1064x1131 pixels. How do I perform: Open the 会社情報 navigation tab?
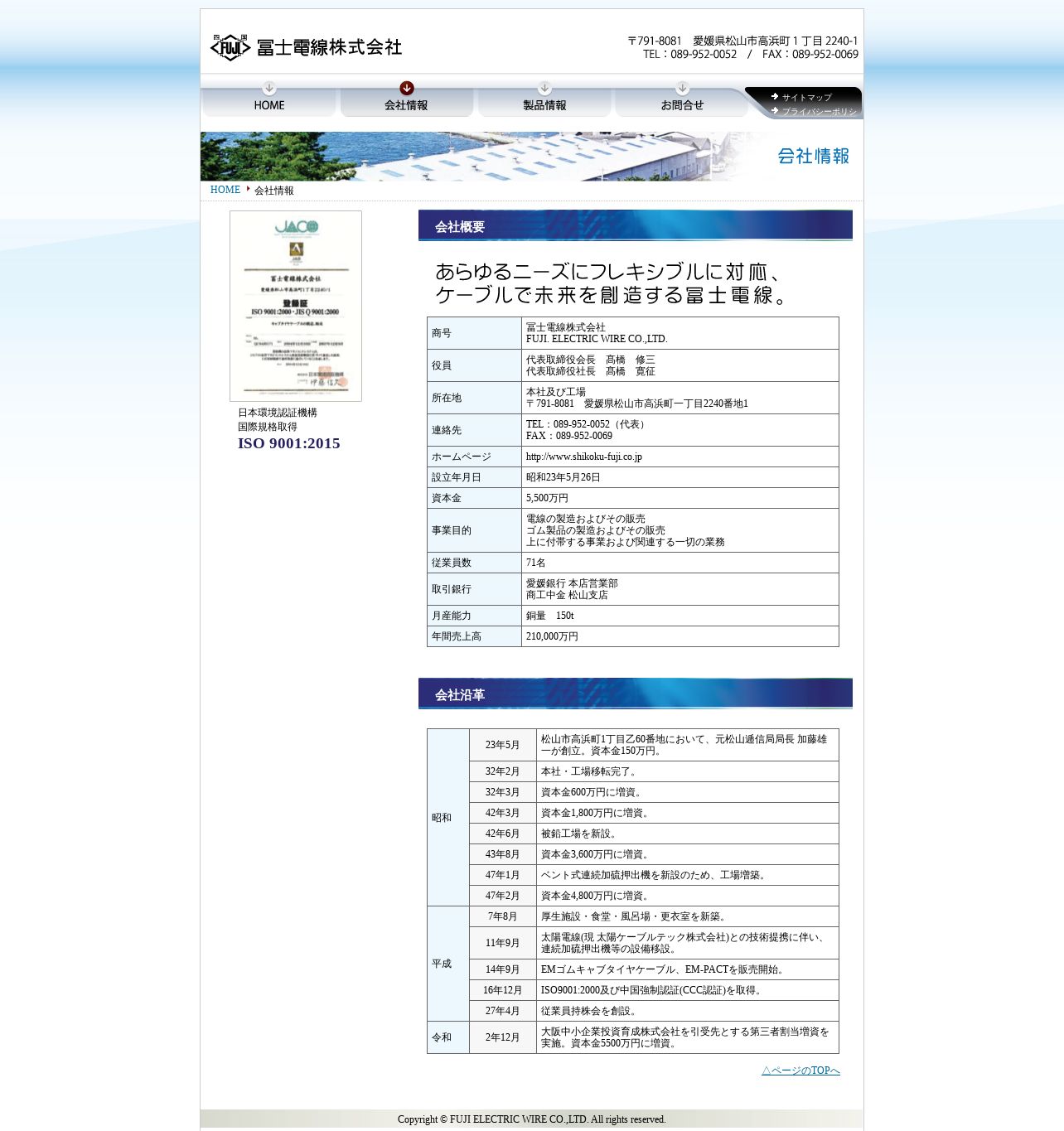pyautogui.click(x=406, y=99)
